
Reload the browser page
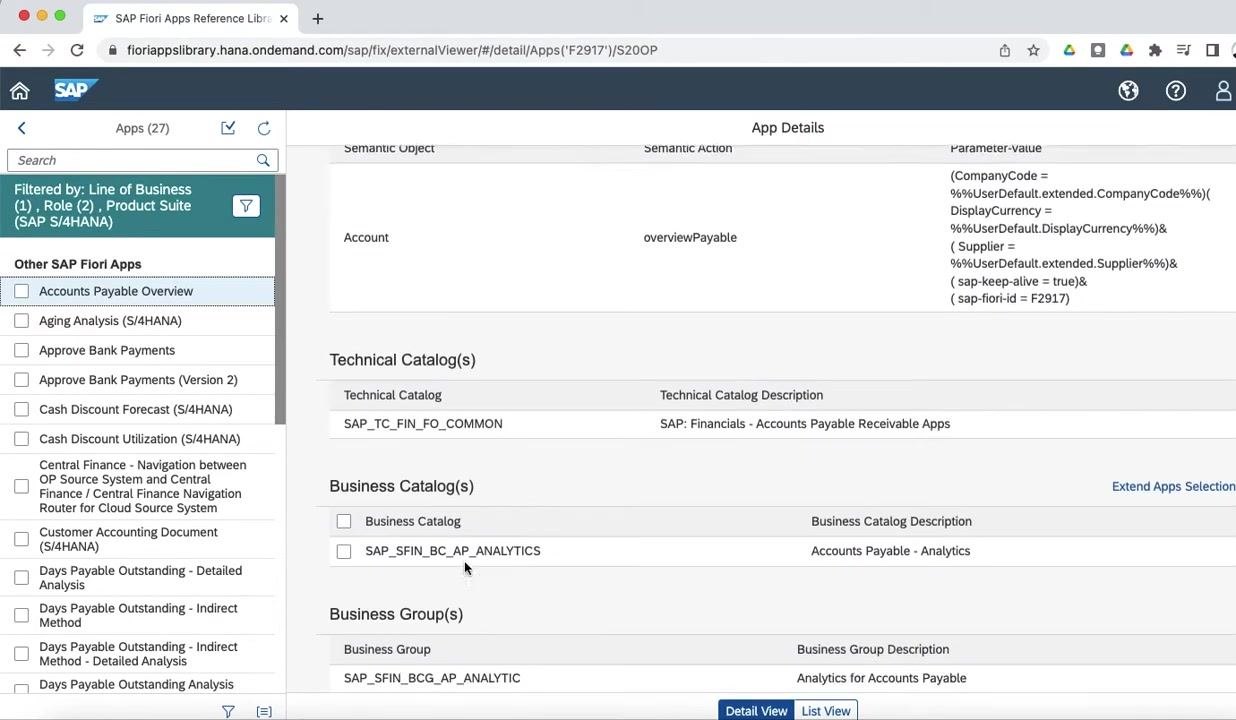pyautogui.click(x=77, y=50)
